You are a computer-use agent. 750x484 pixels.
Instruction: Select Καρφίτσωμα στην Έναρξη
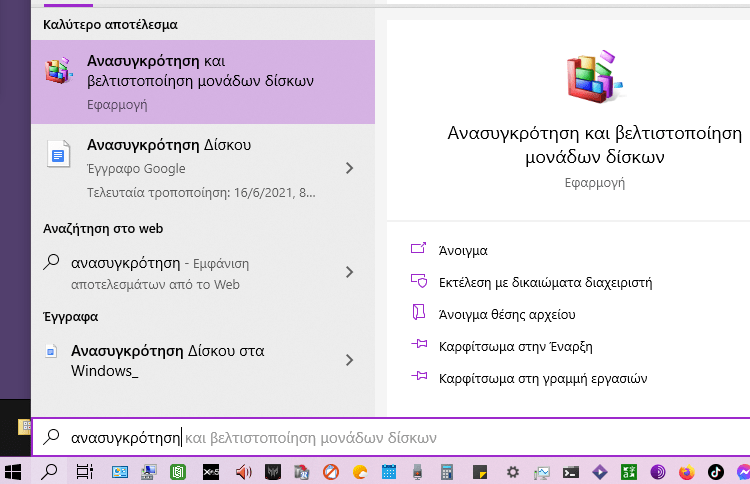point(515,346)
